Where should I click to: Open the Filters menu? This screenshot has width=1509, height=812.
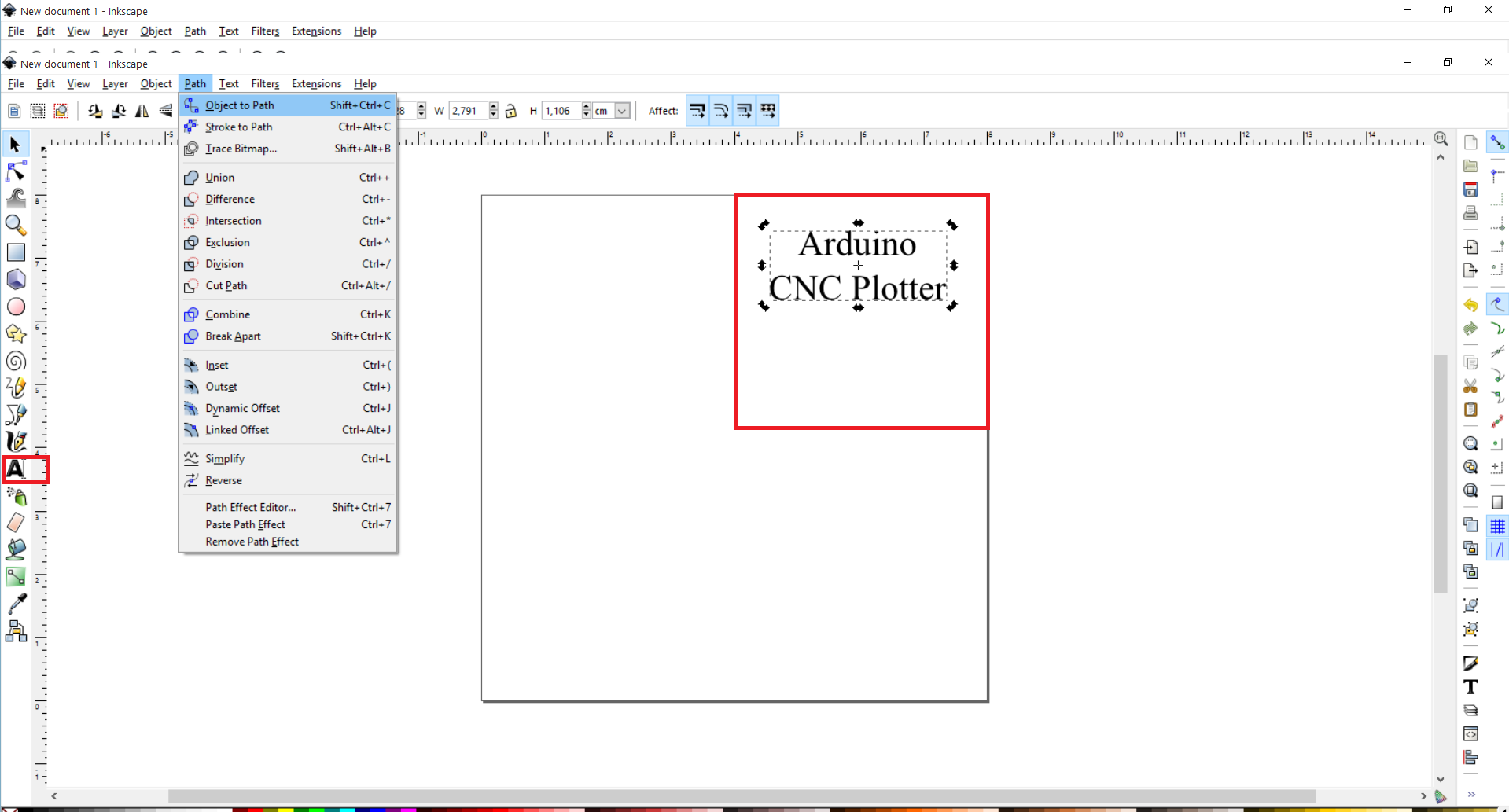click(265, 83)
